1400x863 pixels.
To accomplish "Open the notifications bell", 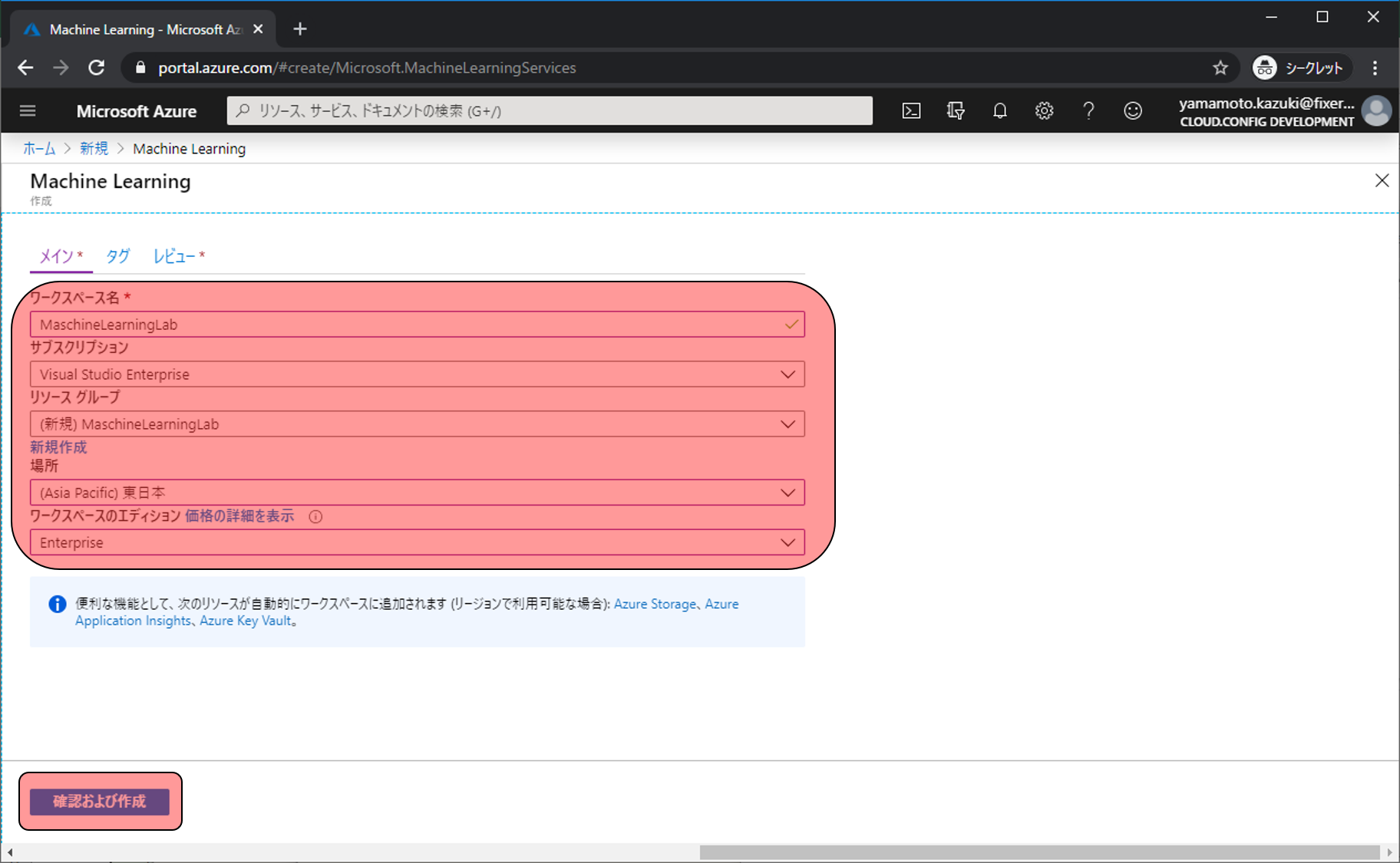I will [999, 111].
